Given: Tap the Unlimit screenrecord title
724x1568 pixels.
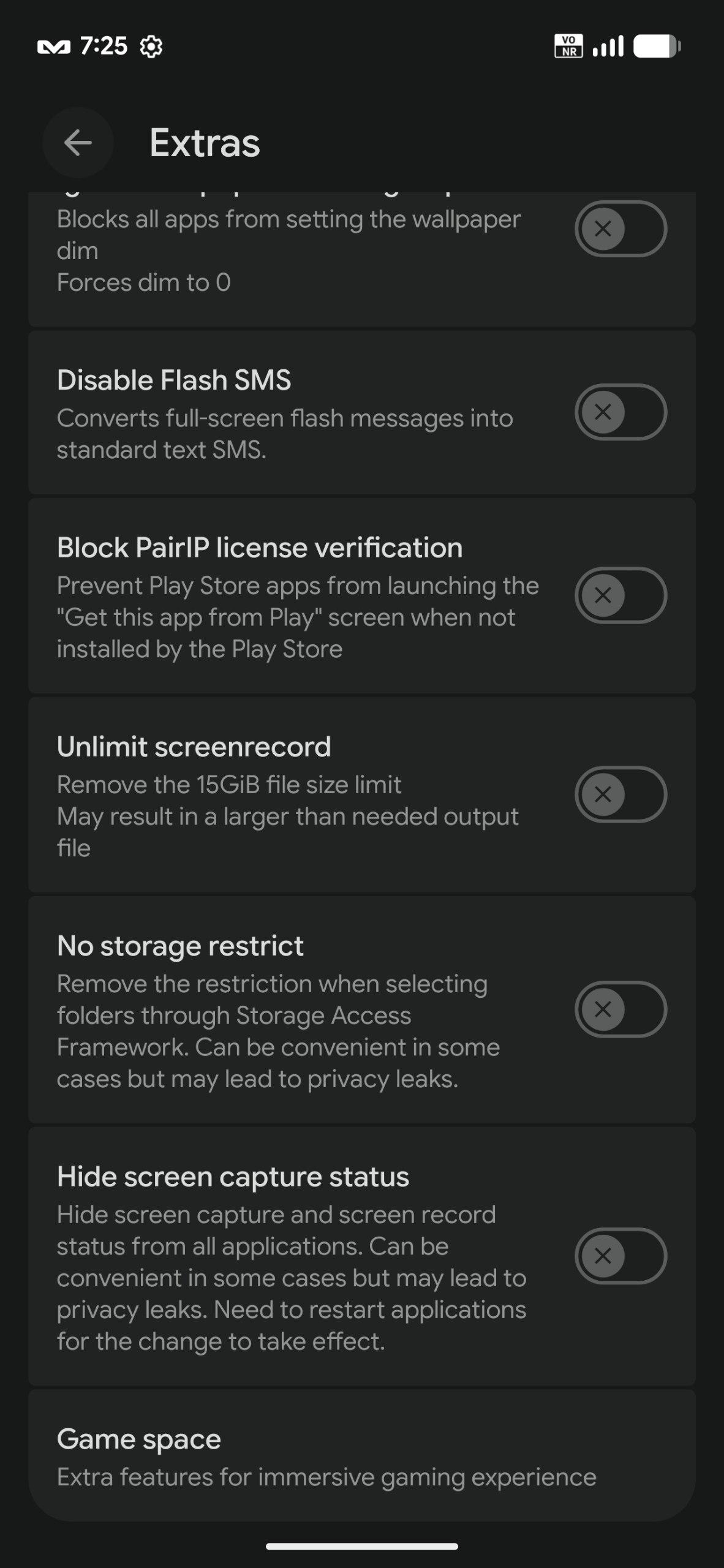Looking at the screenshot, I should point(194,747).
